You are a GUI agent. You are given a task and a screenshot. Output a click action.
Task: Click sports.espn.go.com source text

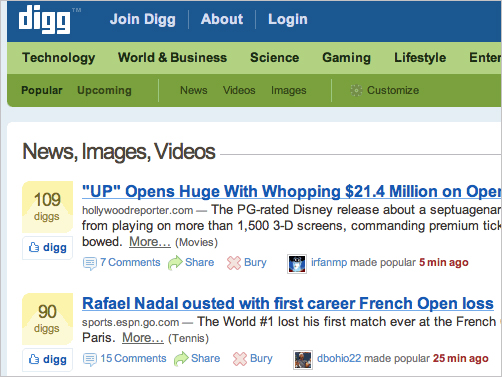(131, 322)
